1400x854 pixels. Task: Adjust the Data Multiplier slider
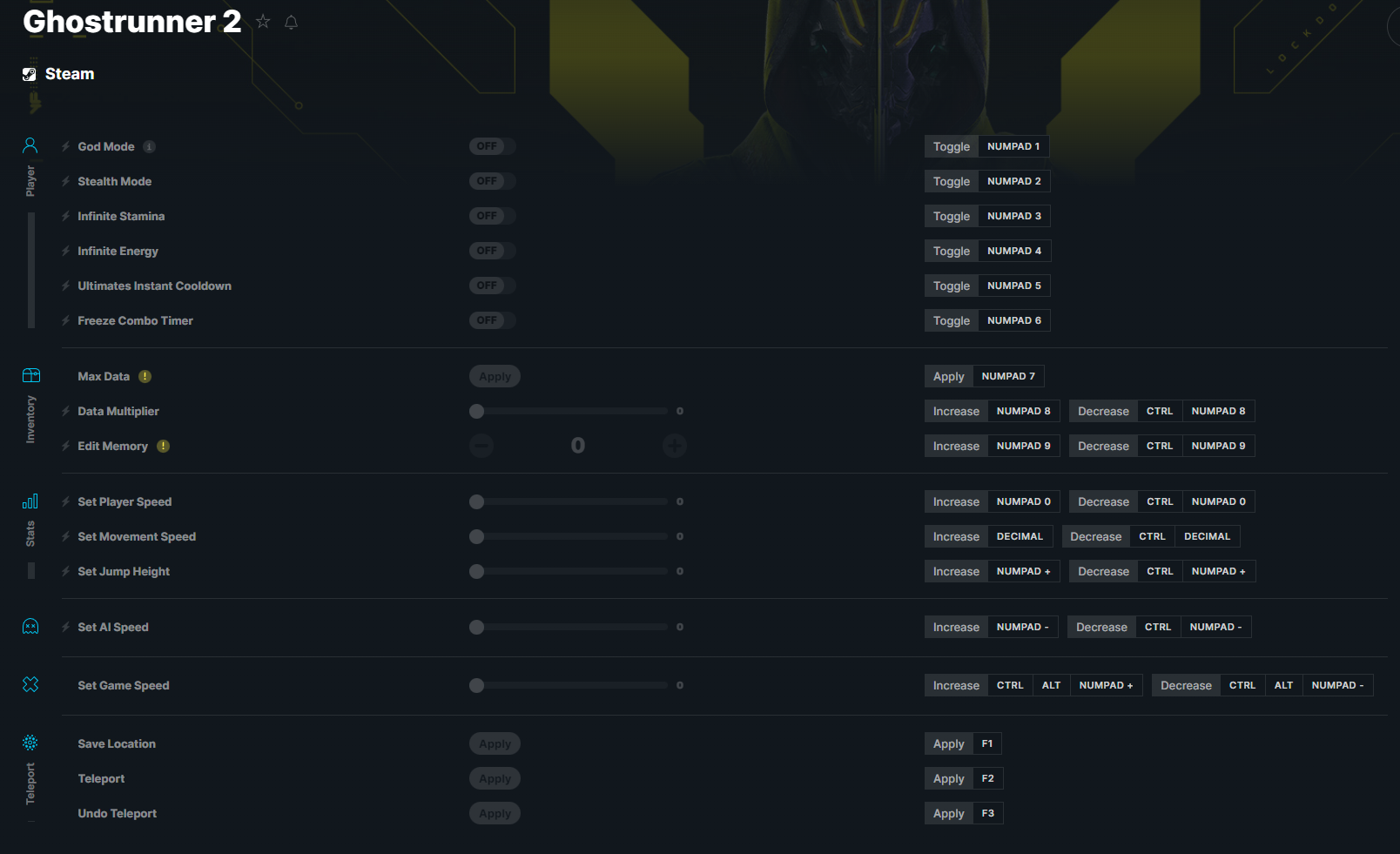click(x=569, y=411)
